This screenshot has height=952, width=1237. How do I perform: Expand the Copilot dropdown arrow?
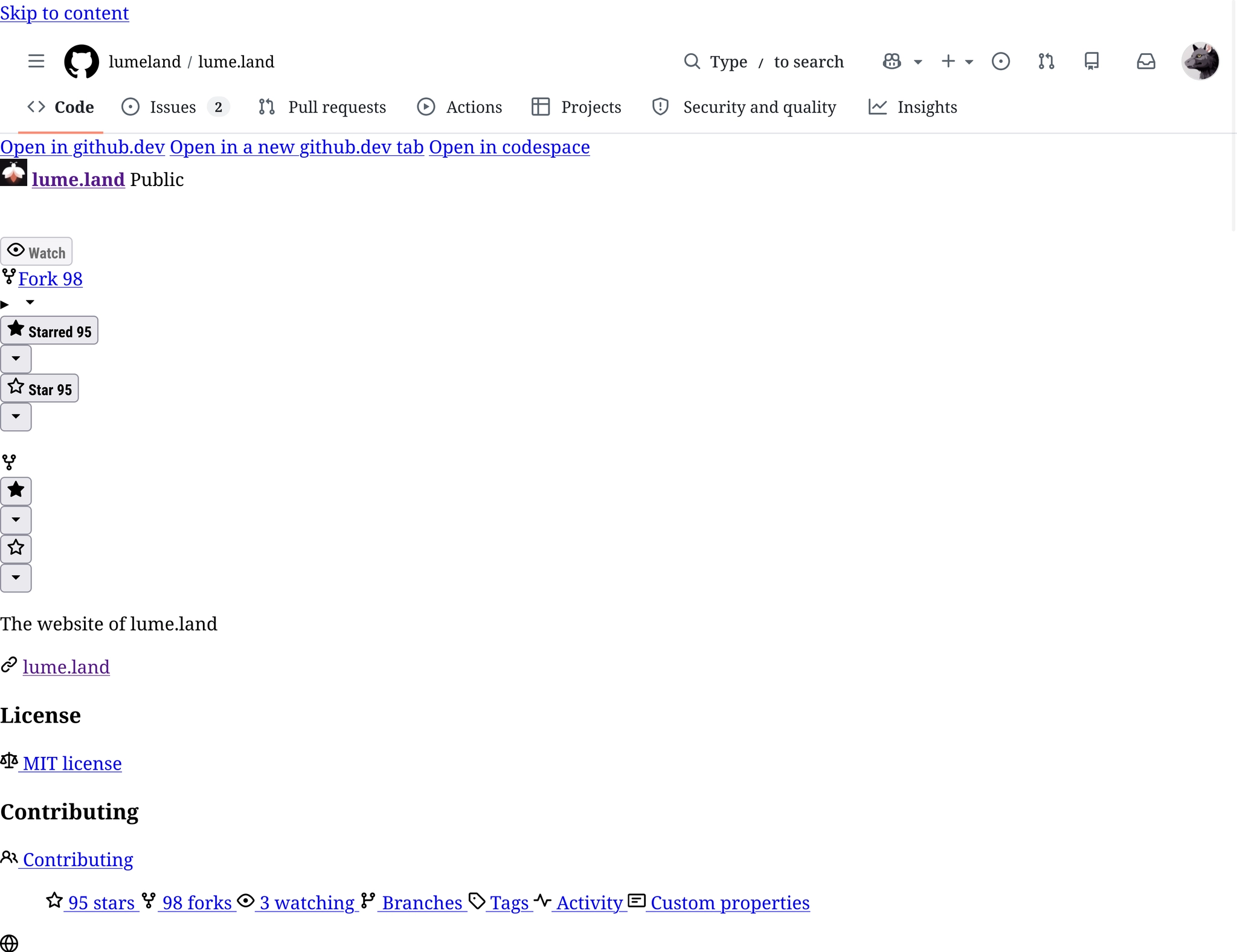(917, 62)
